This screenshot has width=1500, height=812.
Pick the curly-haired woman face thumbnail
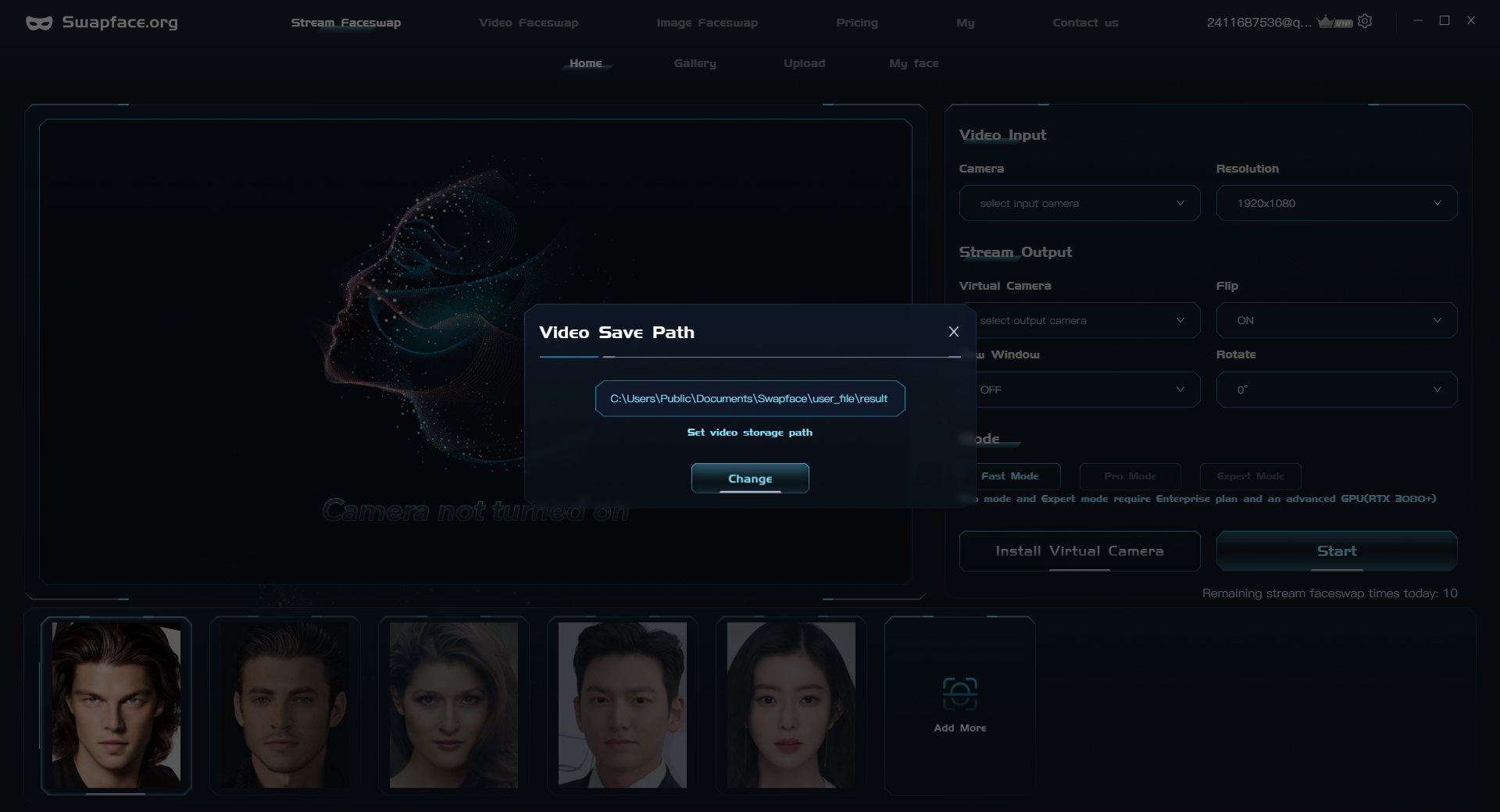click(453, 705)
